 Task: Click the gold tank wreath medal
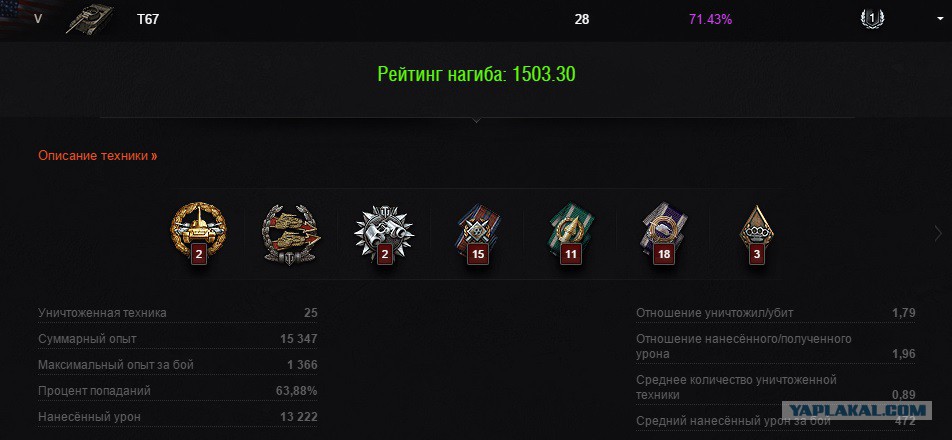198,234
